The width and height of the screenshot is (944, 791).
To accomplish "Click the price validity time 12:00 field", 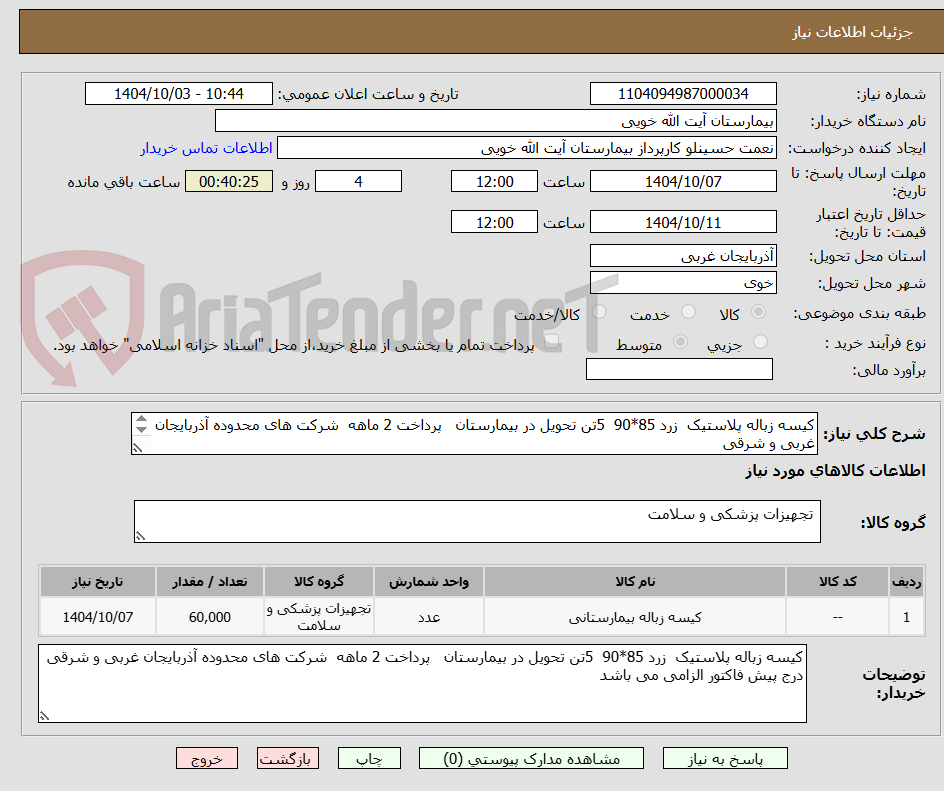I will (494, 222).
